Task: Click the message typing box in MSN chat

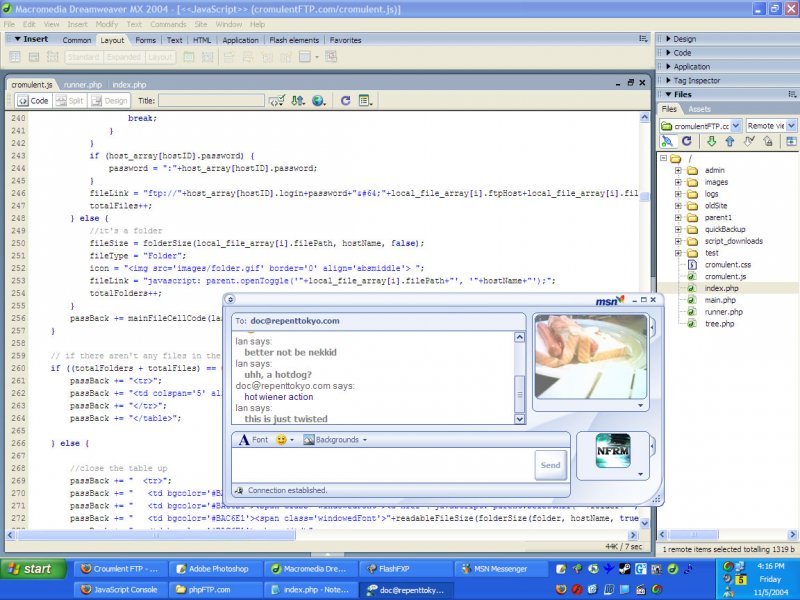Action: (383, 465)
